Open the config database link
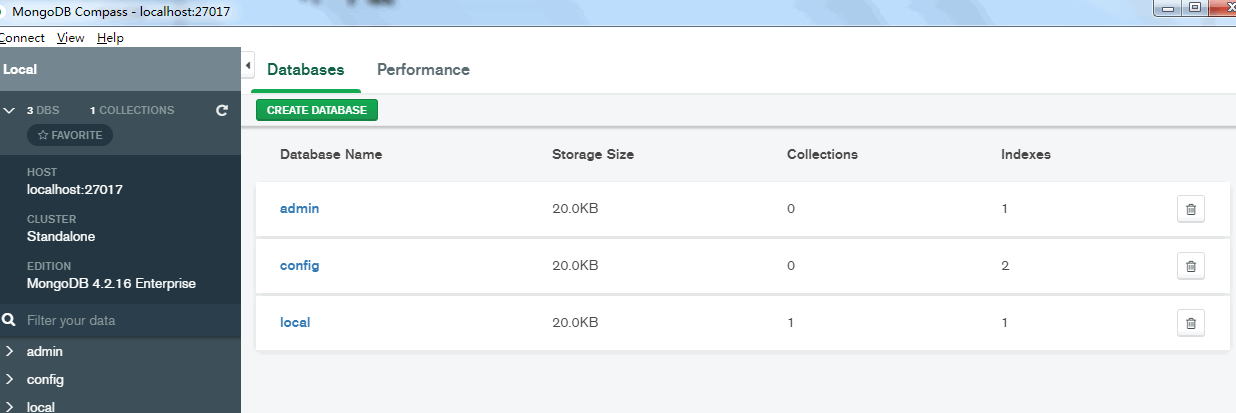 coord(299,266)
